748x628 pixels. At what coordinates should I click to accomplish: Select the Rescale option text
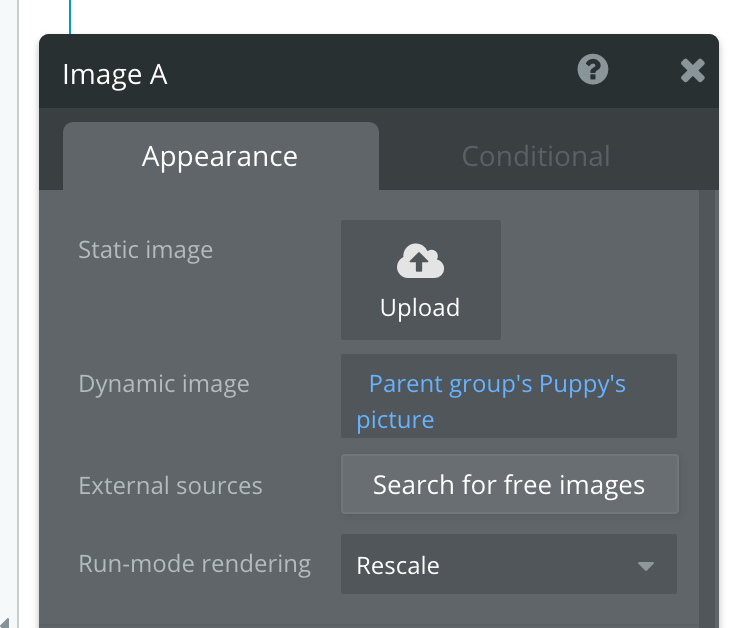398,565
